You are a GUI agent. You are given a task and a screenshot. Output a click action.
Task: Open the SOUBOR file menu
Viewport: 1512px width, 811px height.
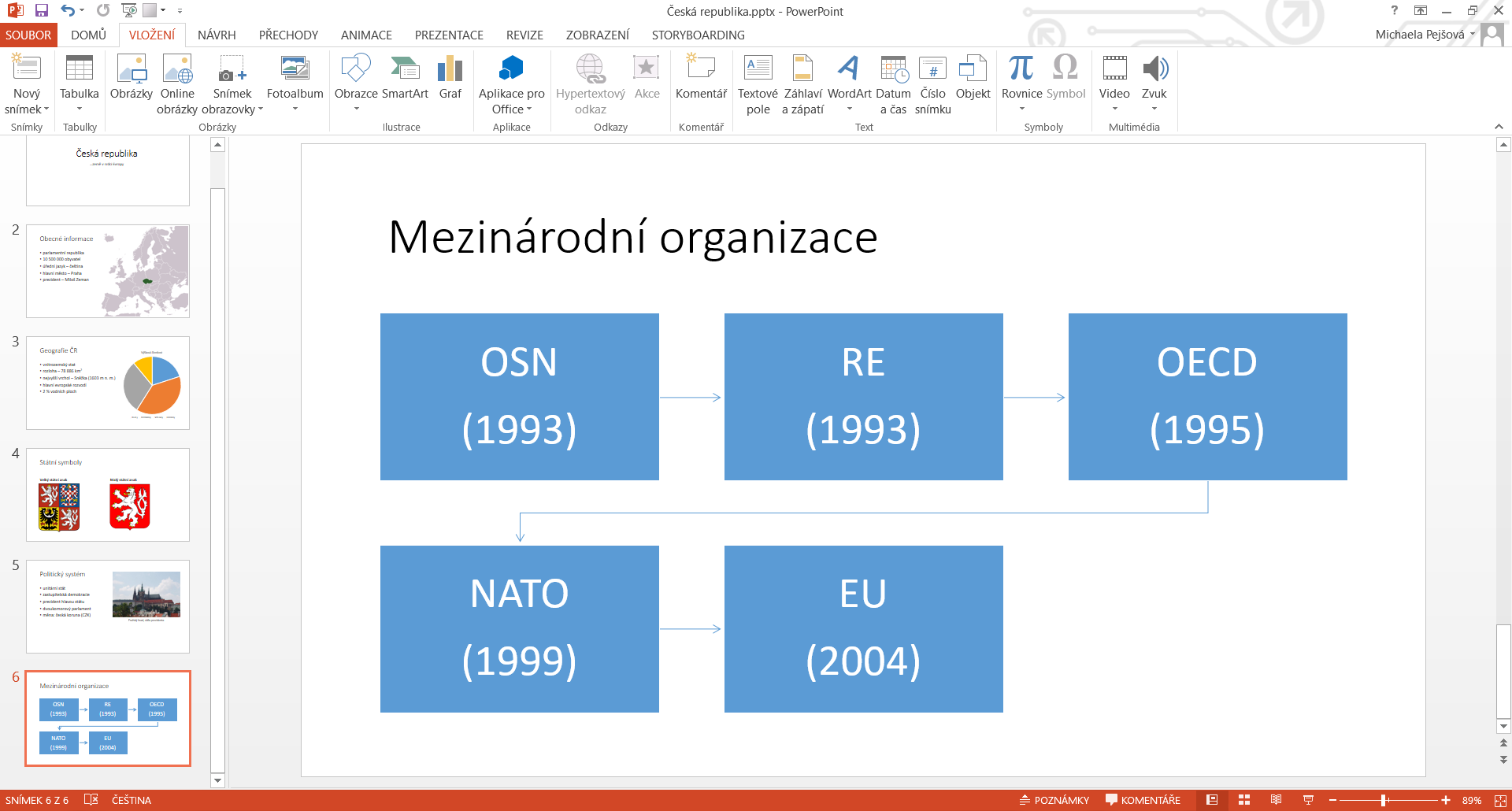coord(28,35)
